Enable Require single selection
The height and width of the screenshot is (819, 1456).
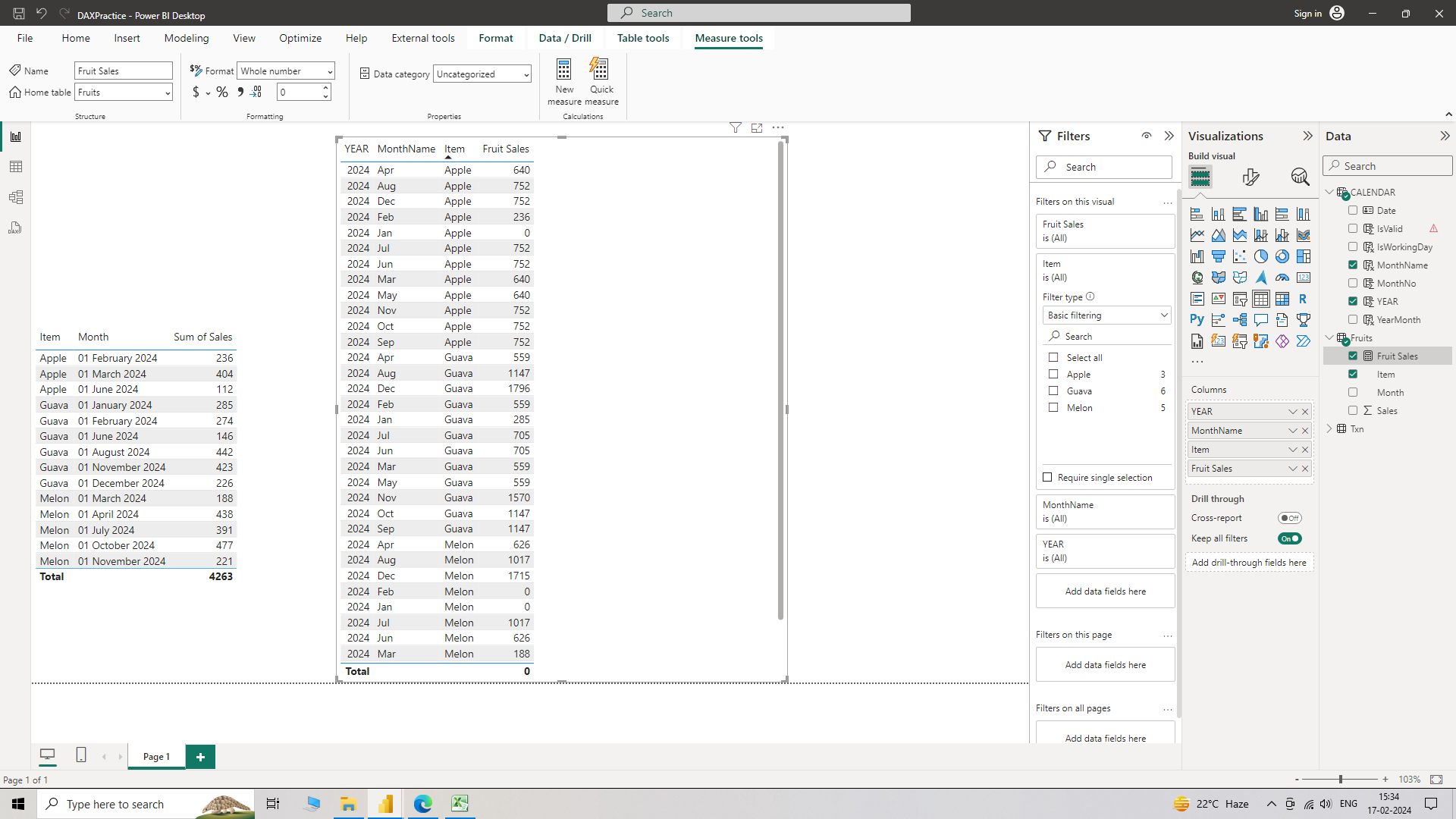(x=1047, y=477)
